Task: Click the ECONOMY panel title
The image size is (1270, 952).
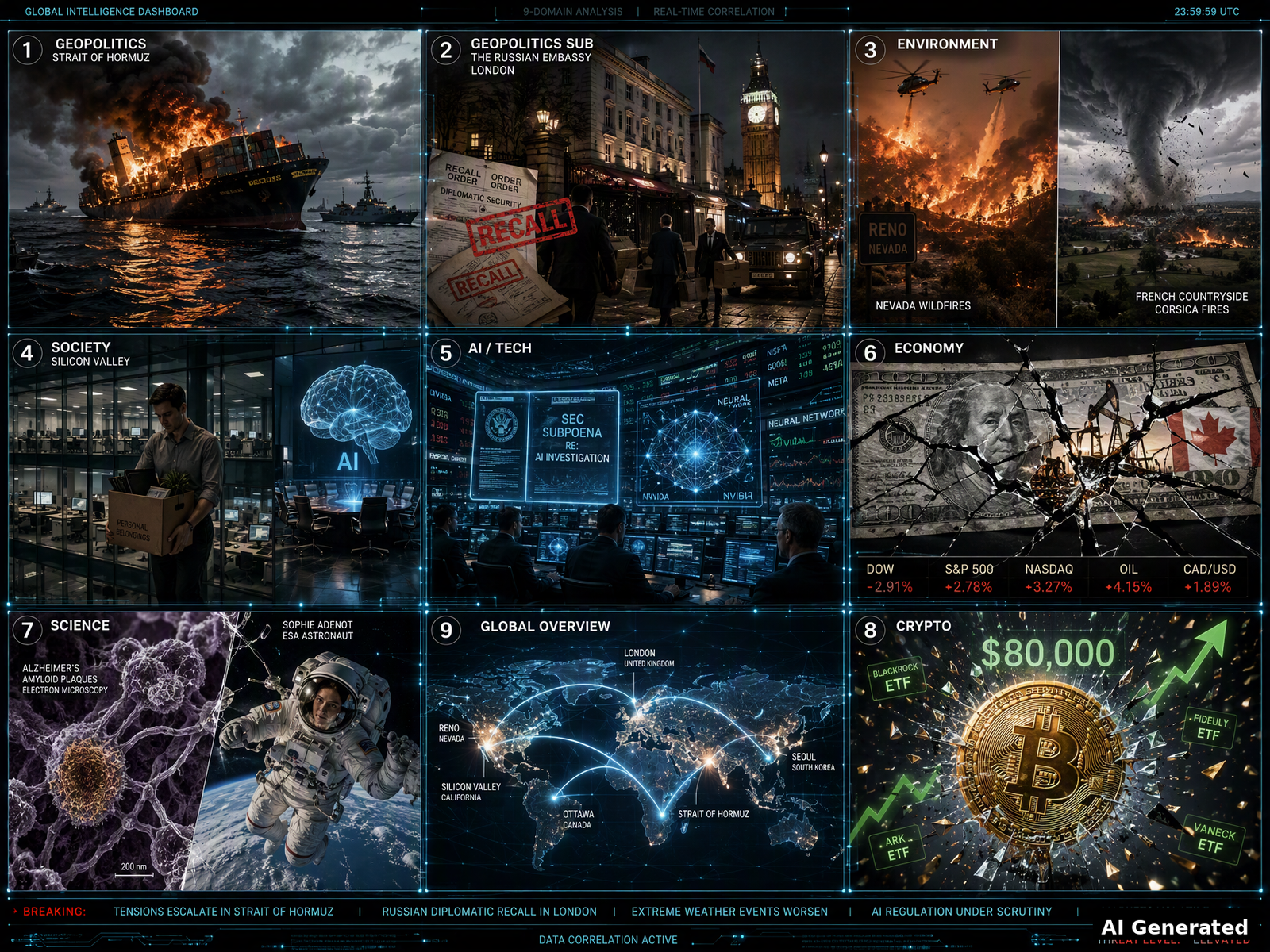Action: [929, 347]
